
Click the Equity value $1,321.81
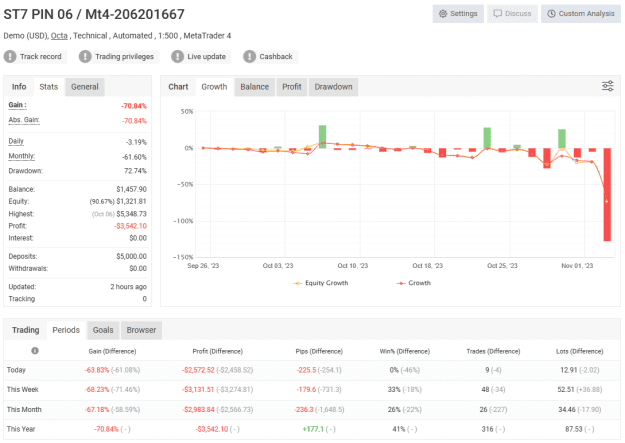click(132, 201)
